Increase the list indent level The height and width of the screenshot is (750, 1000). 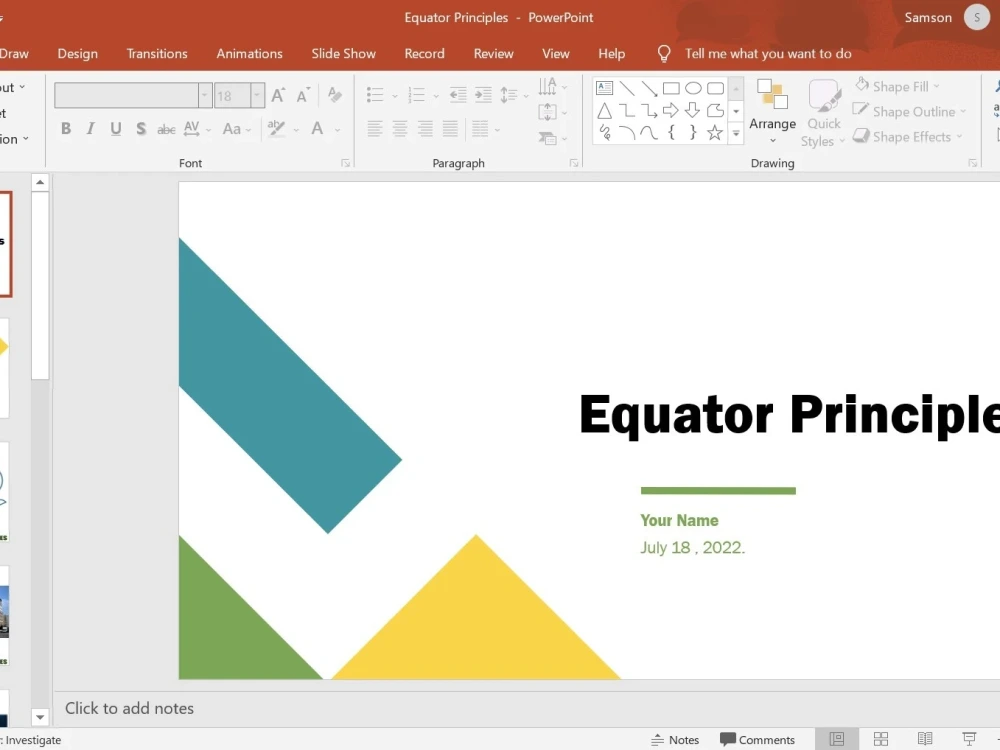click(x=483, y=95)
